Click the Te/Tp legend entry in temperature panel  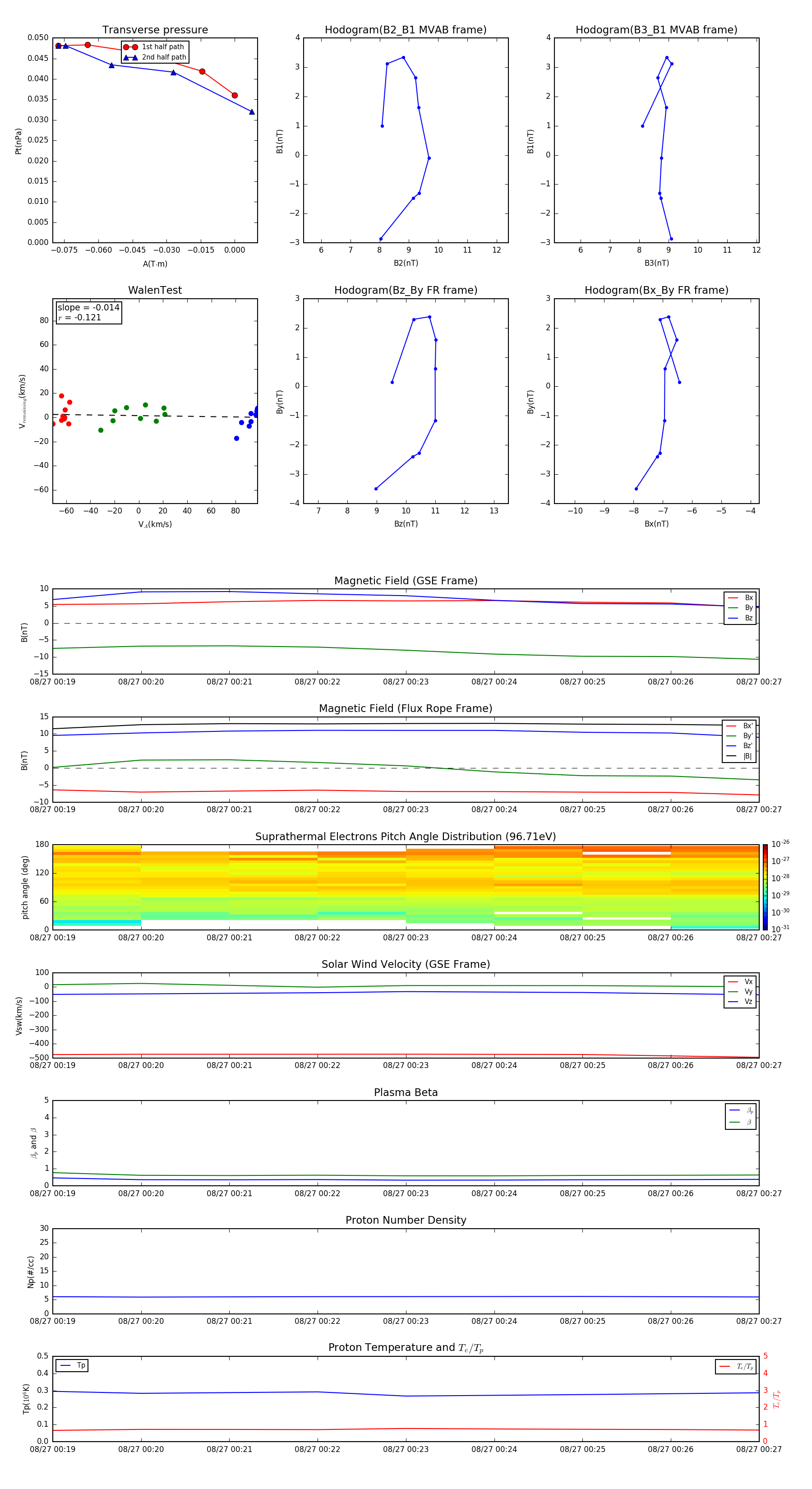[x=736, y=1366]
